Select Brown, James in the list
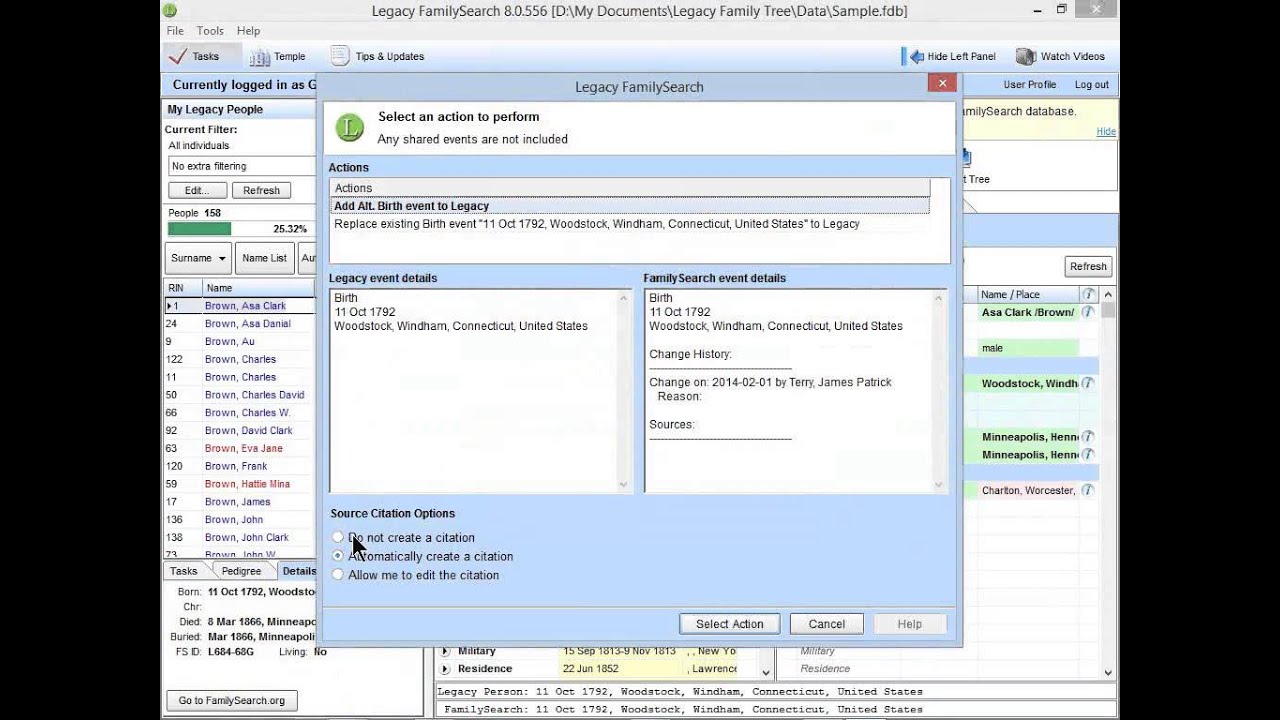The width and height of the screenshot is (1280, 720). (237, 502)
